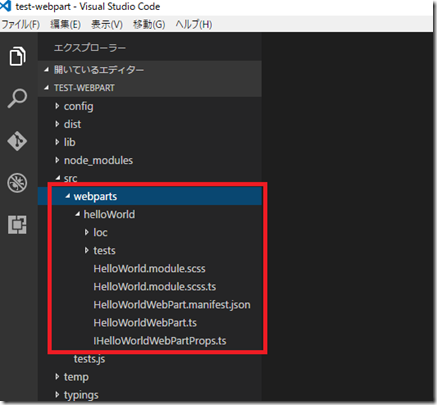Open the ヘルプ(H) menu
The width and height of the screenshot is (437, 405).
(x=194, y=24)
